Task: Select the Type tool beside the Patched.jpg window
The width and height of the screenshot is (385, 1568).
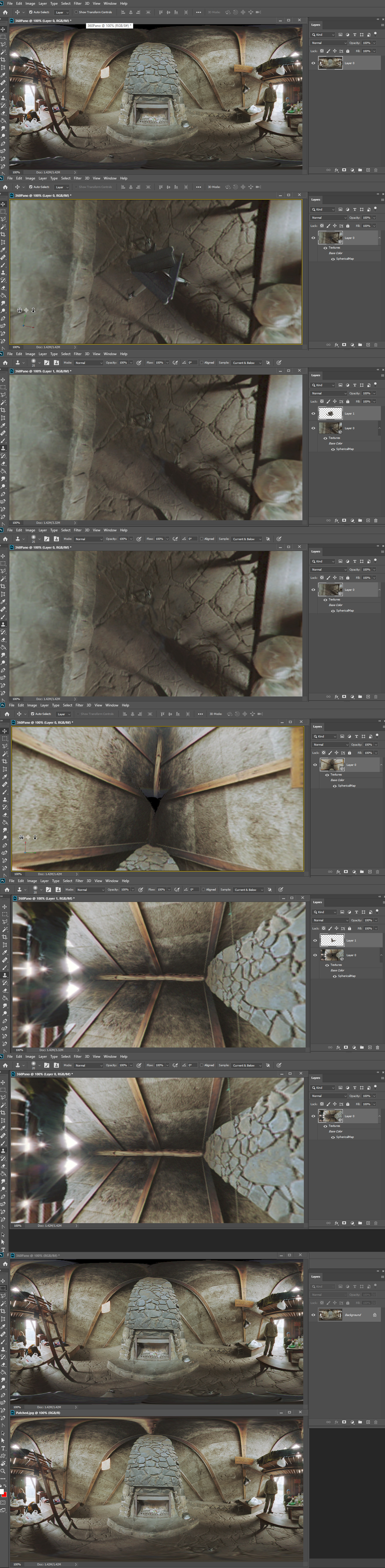Action: (3, 1449)
